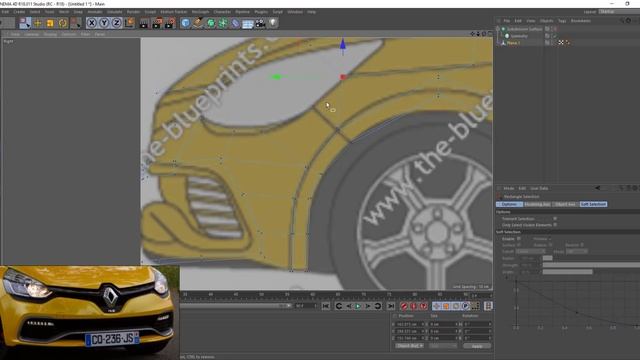Toggle Soft Selection Enable checkbox
Screen dimensions: 640x360
click(519, 238)
